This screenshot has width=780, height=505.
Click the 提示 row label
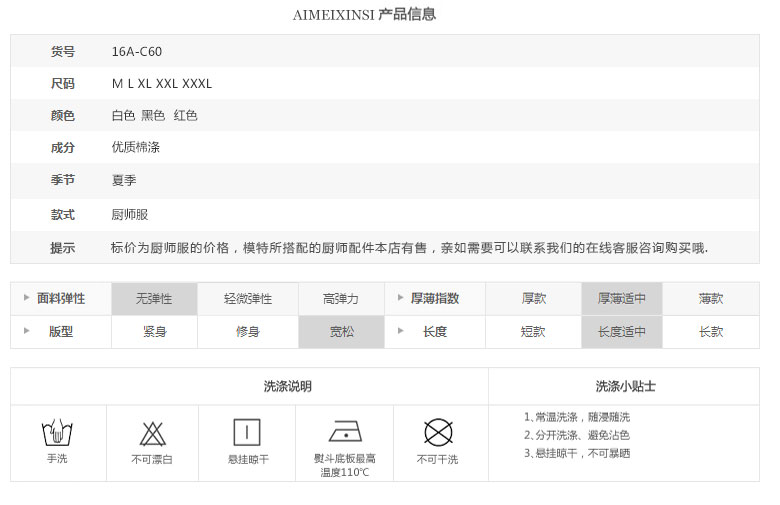tap(63, 248)
